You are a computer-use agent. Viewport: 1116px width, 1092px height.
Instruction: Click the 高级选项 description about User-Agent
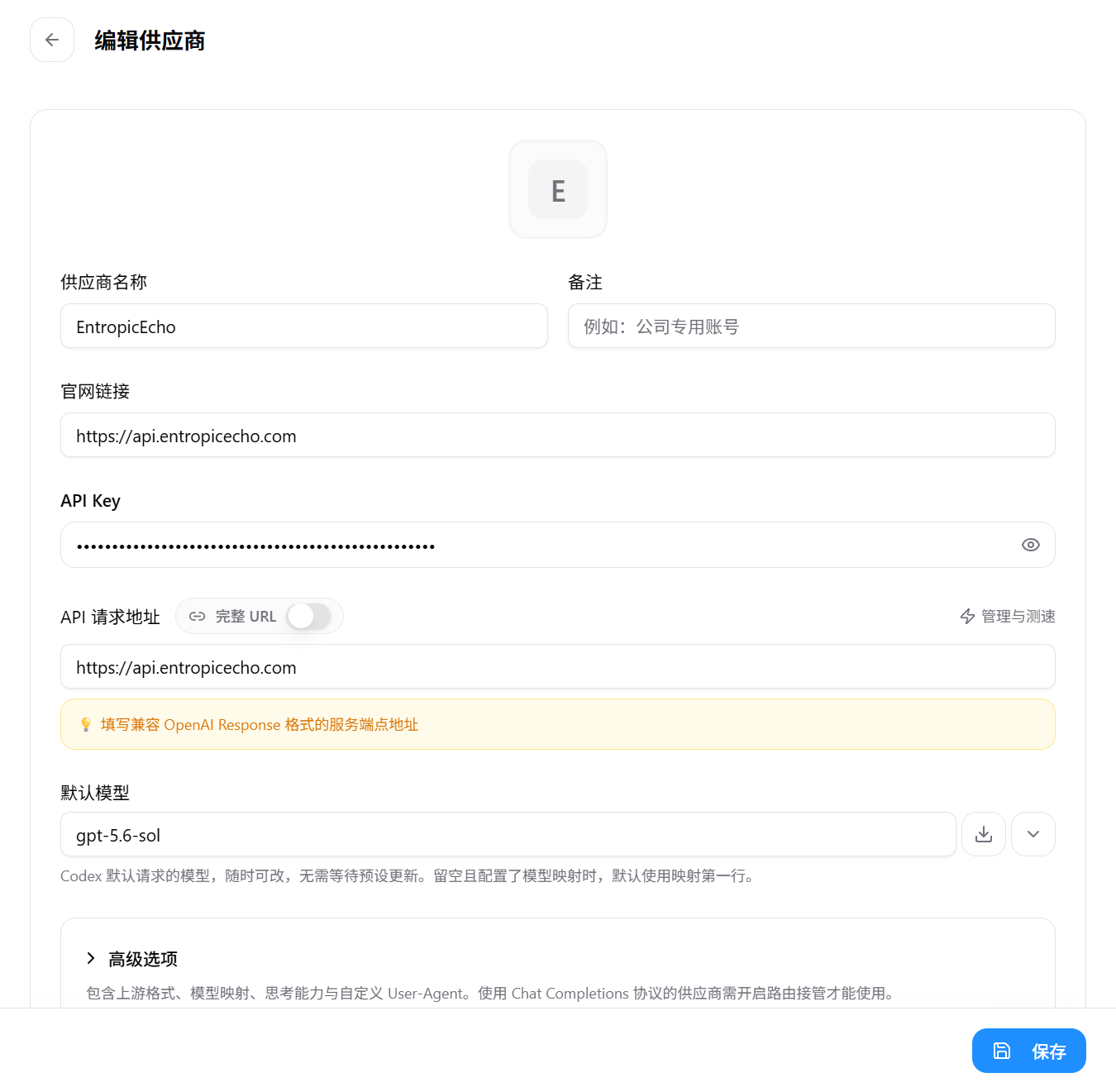point(492,994)
